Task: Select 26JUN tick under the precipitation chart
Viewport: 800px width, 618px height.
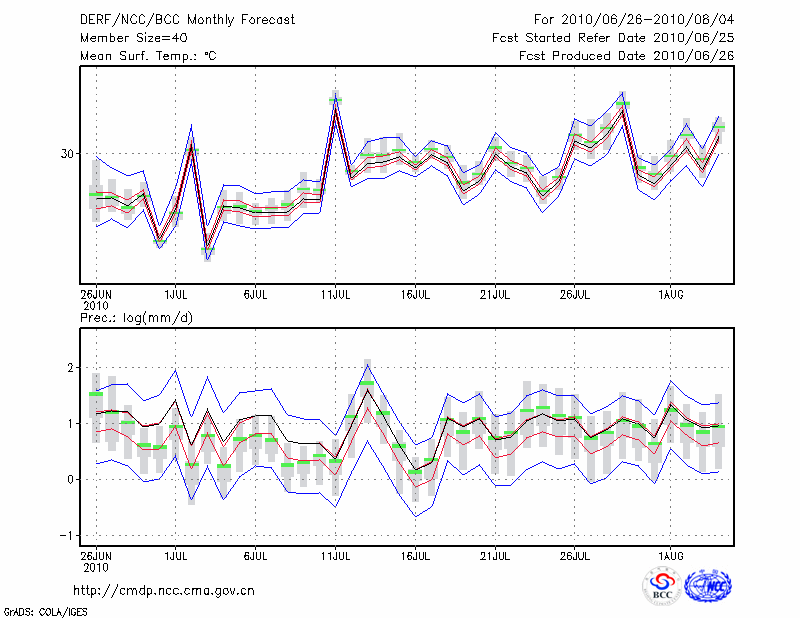Action: pos(96,553)
